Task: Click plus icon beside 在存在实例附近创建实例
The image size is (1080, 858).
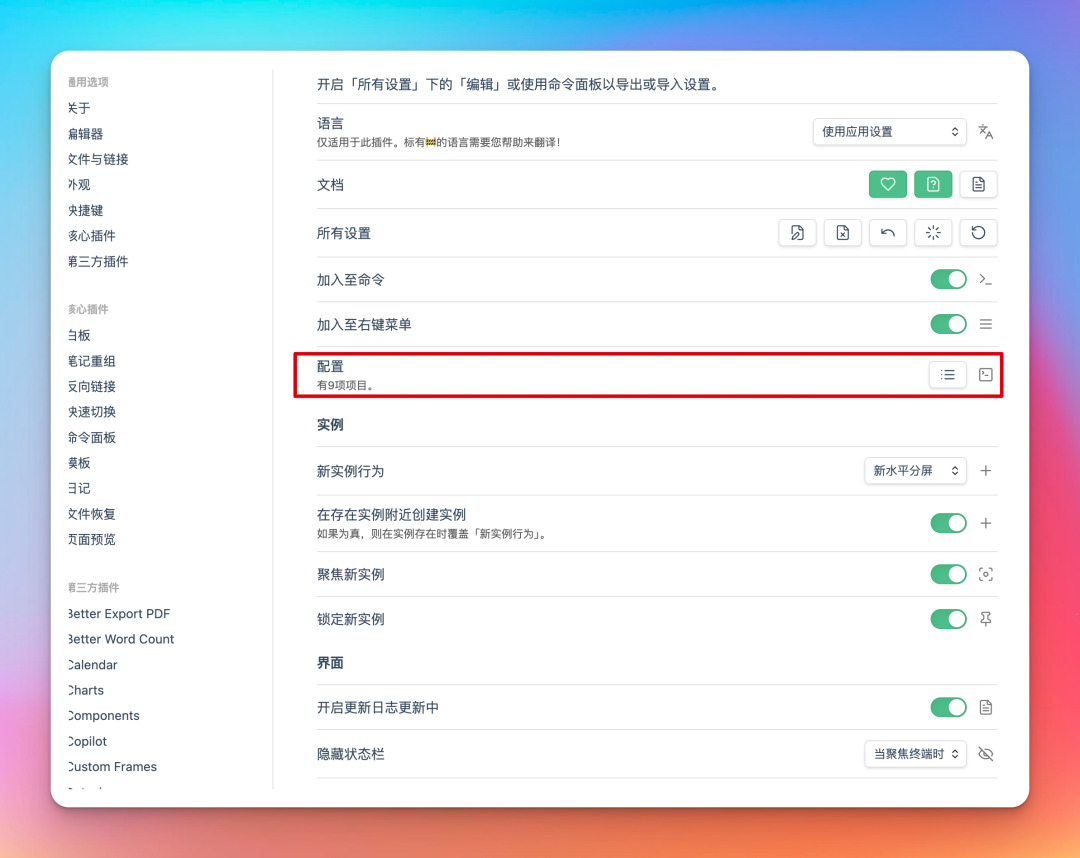Action: (x=986, y=523)
